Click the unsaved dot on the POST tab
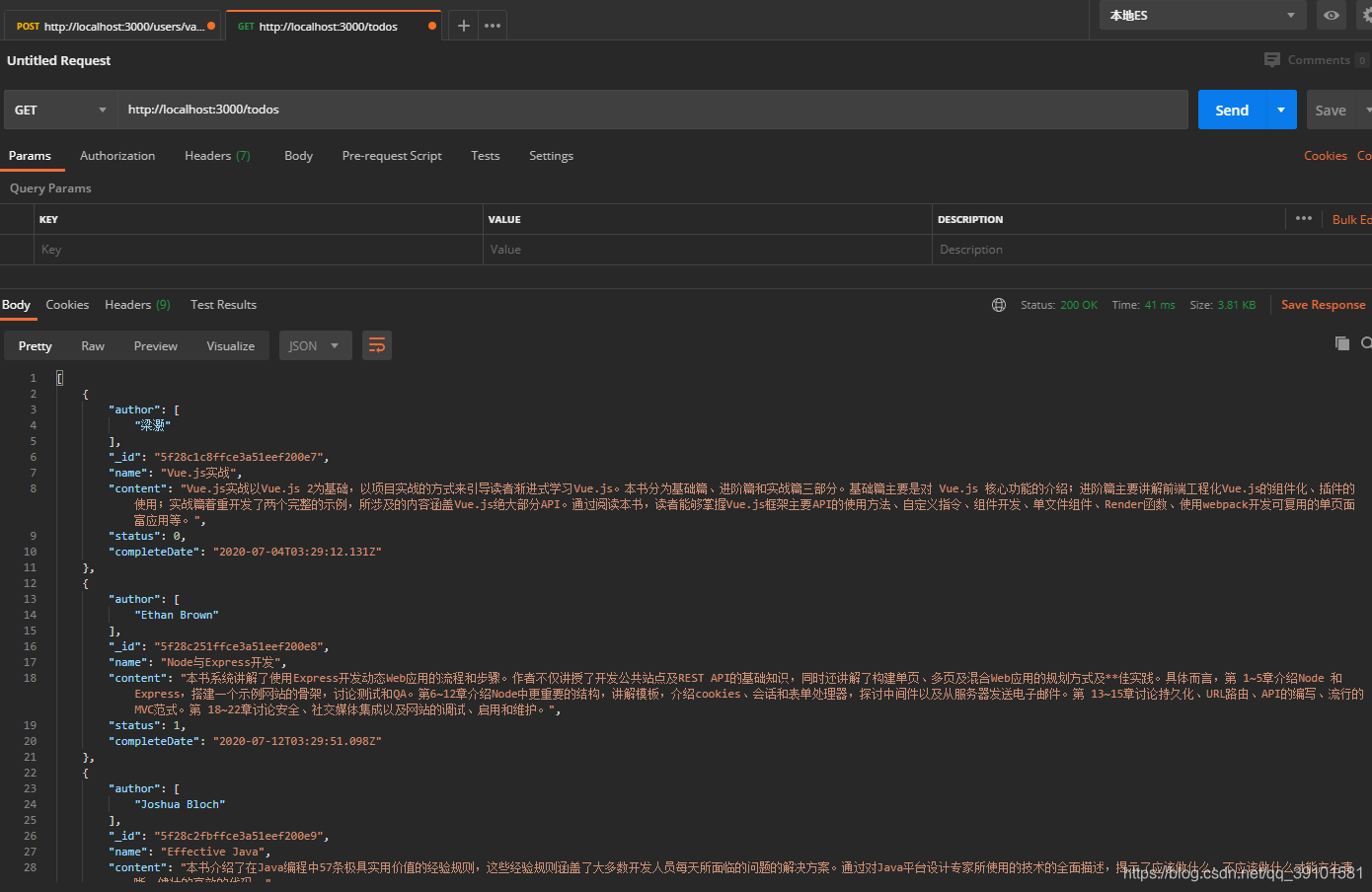The image size is (1372, 892). (211, 27)
